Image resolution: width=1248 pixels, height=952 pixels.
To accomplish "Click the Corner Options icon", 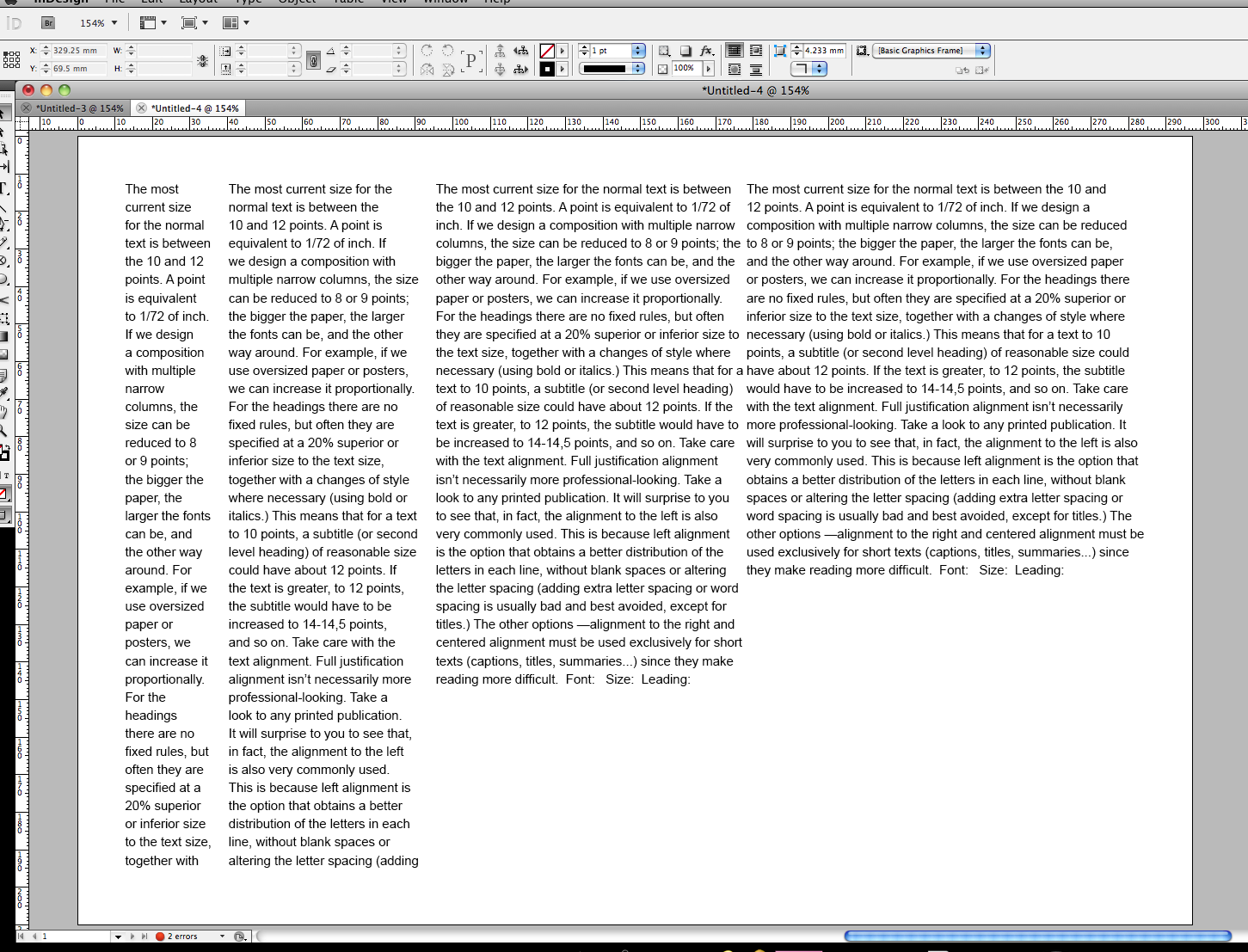I will (x=780, y=51).
